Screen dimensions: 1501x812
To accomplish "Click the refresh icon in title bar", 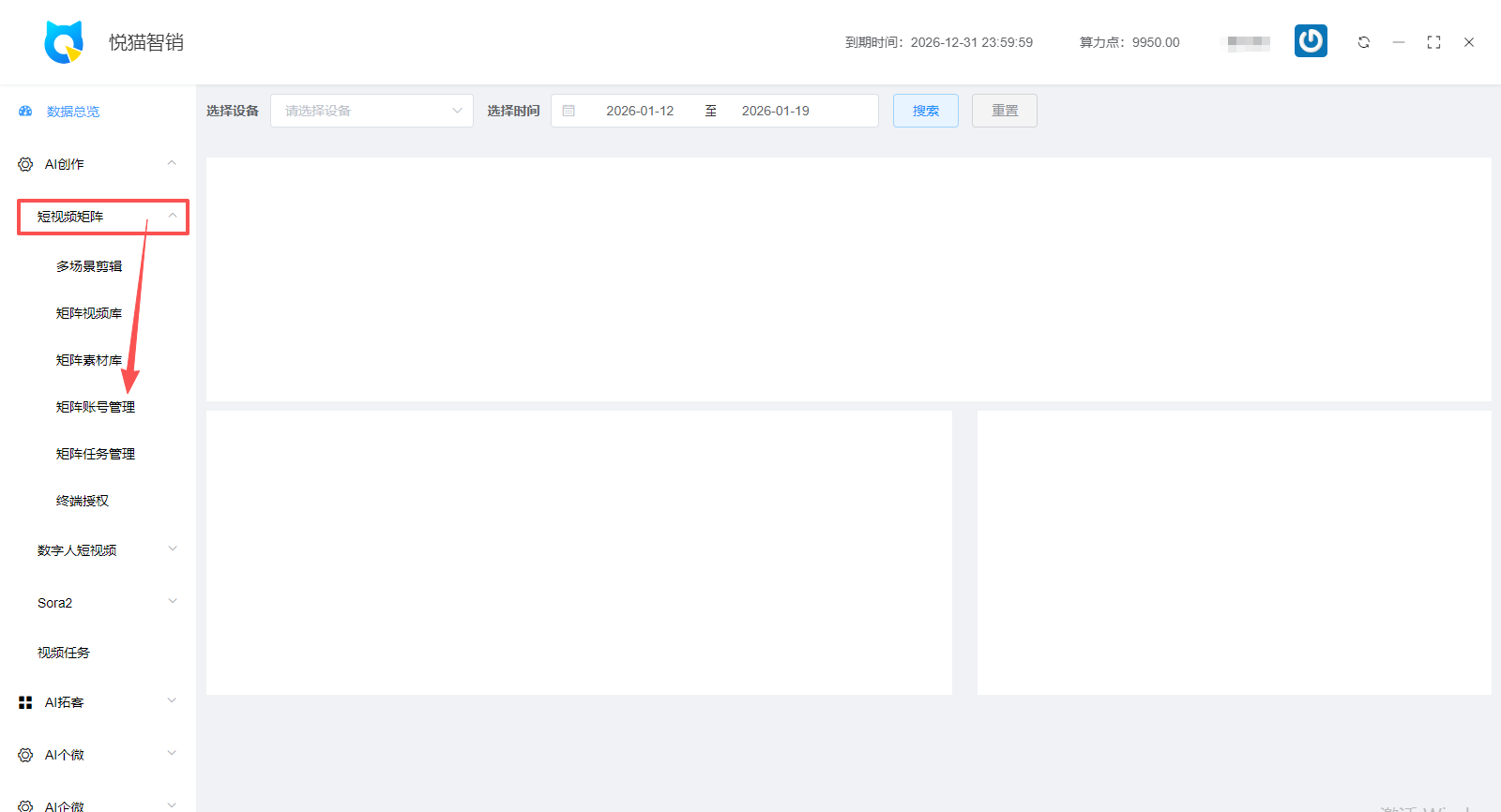I will (1363, 42).
